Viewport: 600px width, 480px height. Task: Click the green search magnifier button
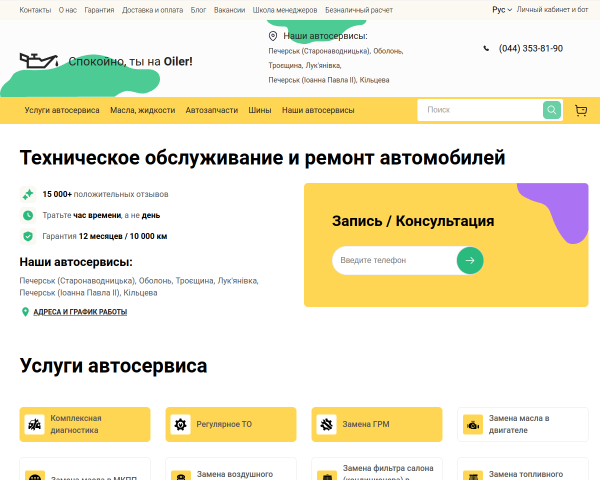pyautogui.click(x=552, y=110)
